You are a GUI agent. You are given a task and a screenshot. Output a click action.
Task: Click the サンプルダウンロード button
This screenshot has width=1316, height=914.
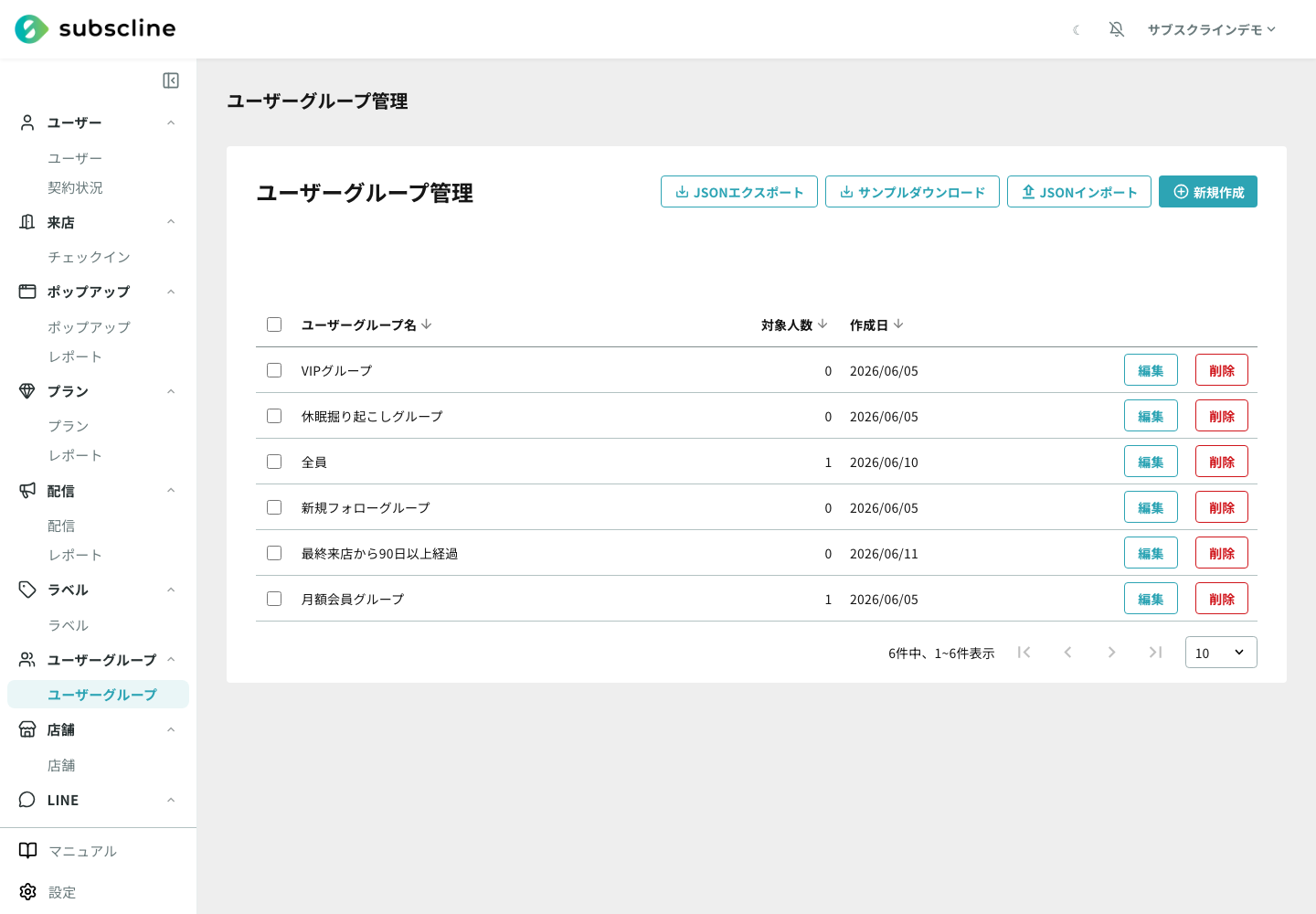[x=912, y=192]
